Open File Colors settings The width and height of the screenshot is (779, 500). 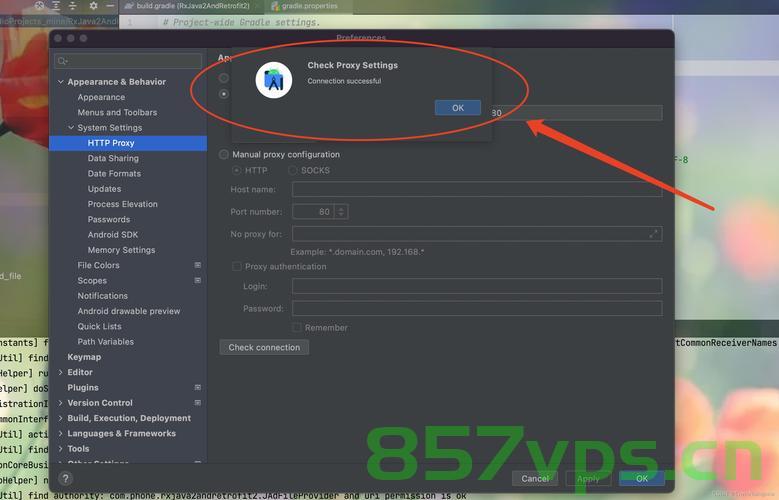(98, 265)
